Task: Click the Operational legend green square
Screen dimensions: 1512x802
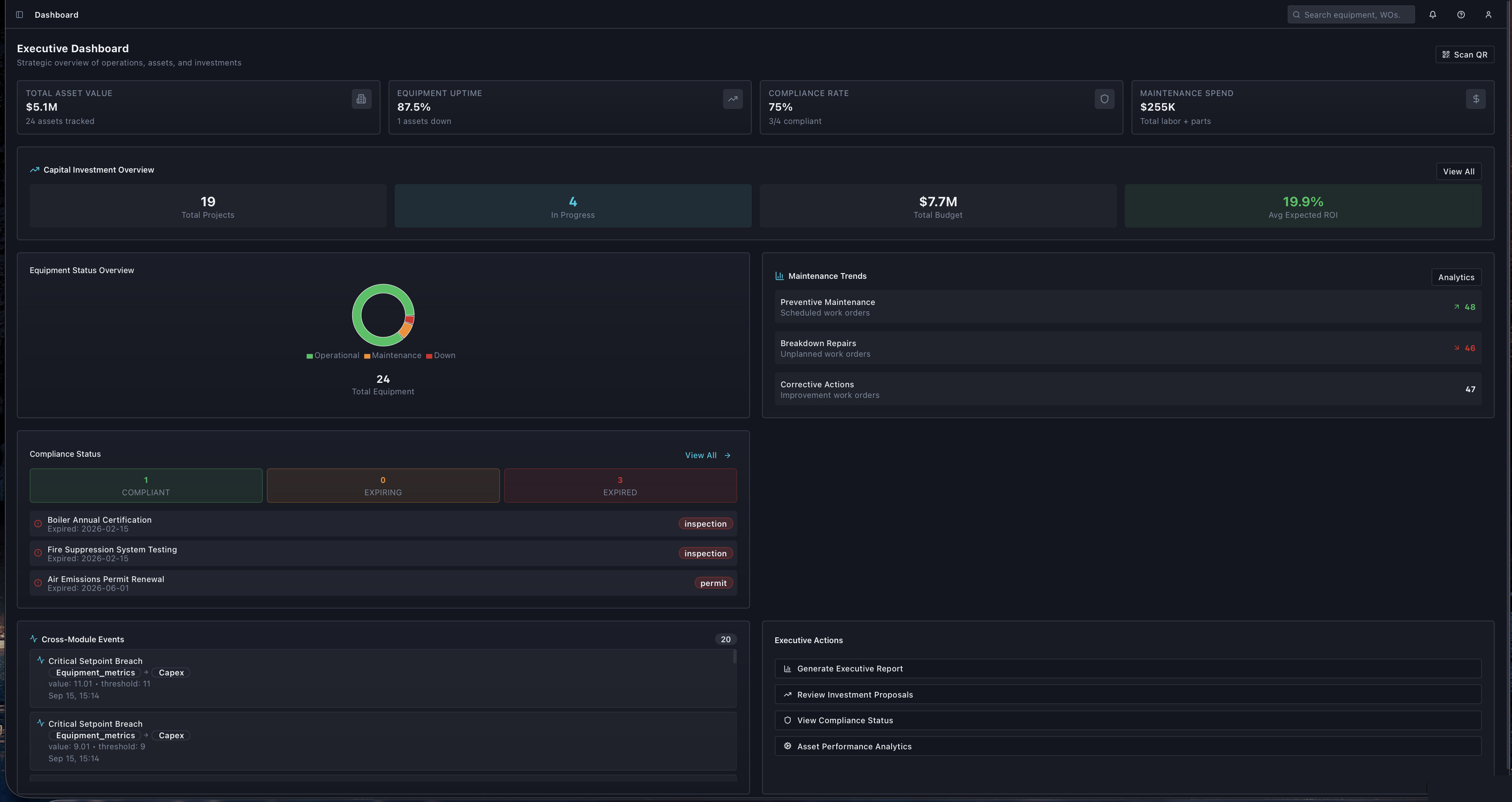Action: click(309, 356)
